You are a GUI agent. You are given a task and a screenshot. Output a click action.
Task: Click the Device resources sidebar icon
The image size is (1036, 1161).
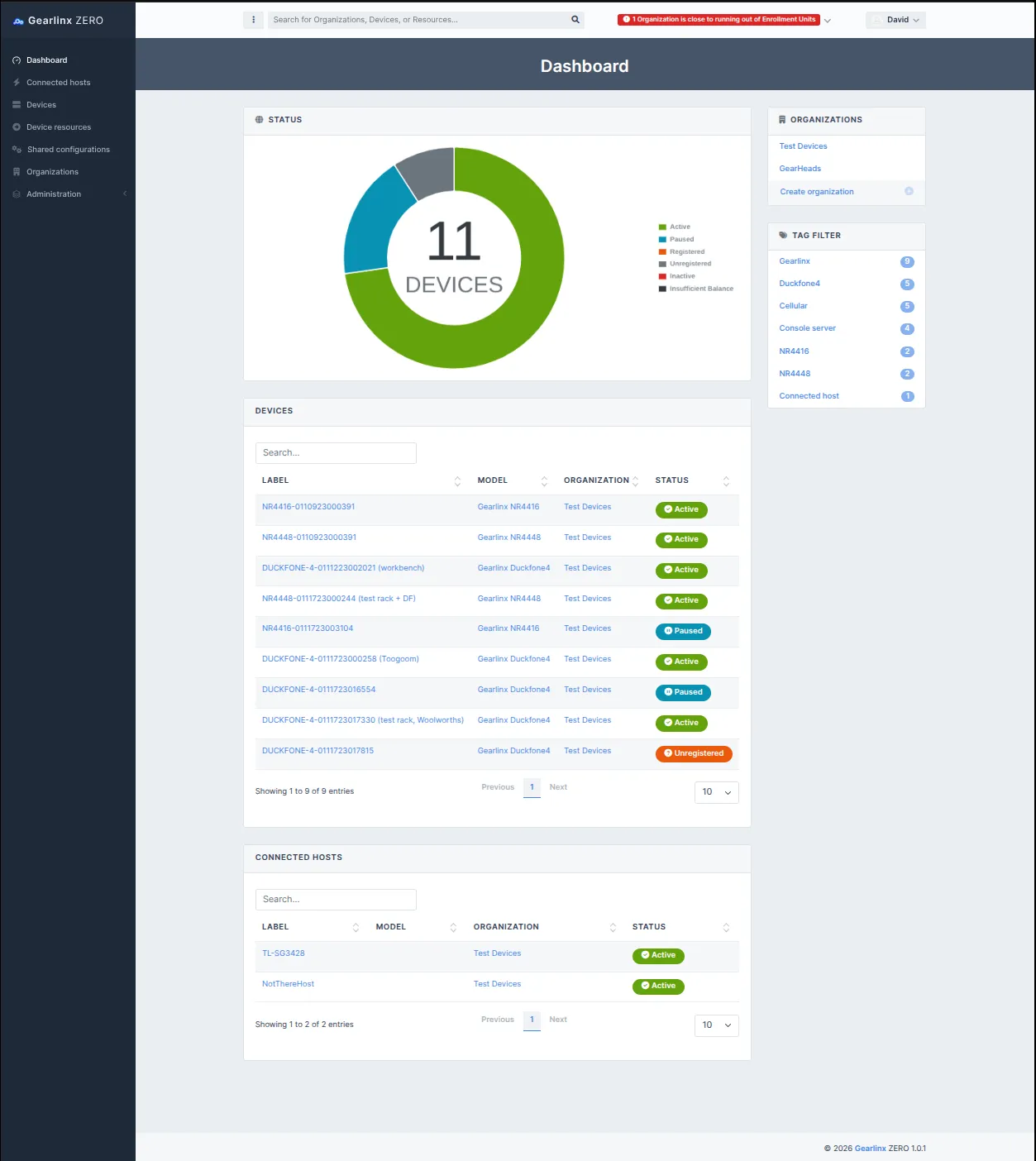pyautogui.click(x=17, y=127)
